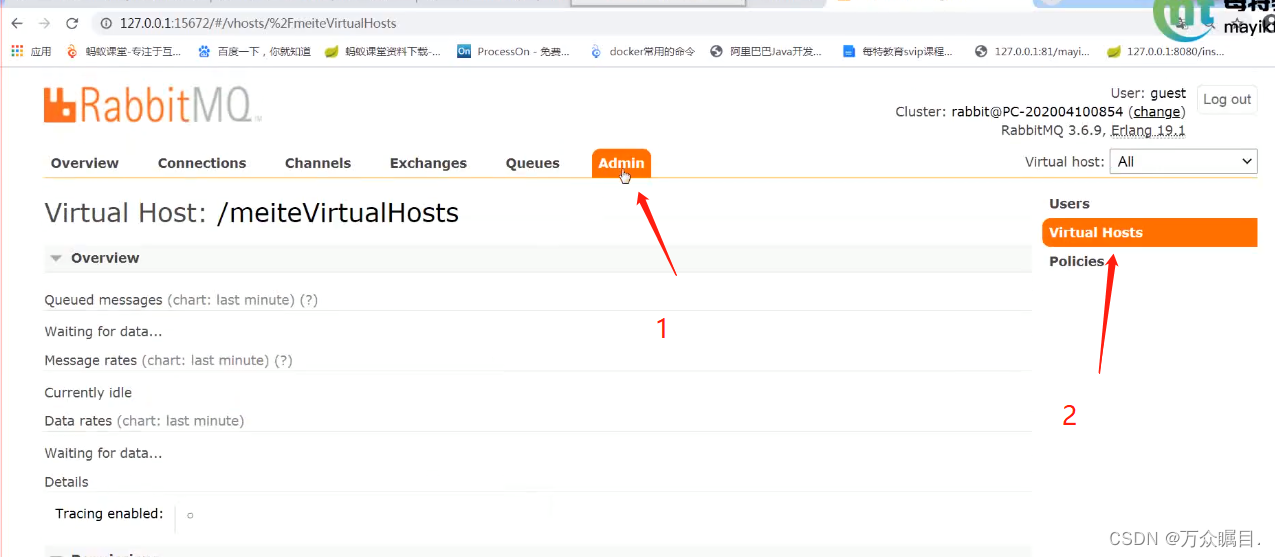Switch to the Exchanges tab
The height and width of the screenshot is (557, 1275).
pyautogui.click(x=428, y=163)
